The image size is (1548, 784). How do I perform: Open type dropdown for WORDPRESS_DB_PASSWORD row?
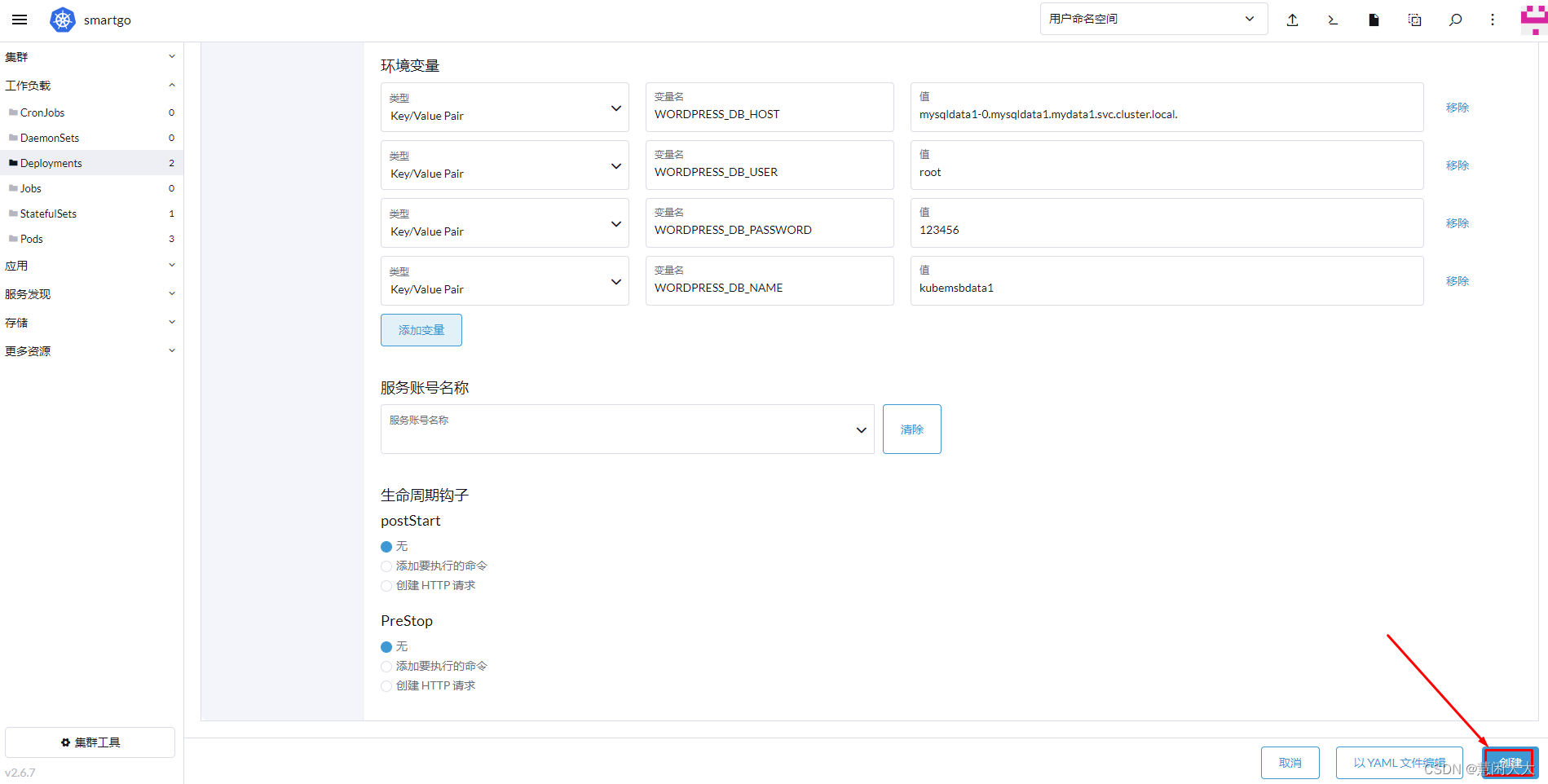(505, 222)
